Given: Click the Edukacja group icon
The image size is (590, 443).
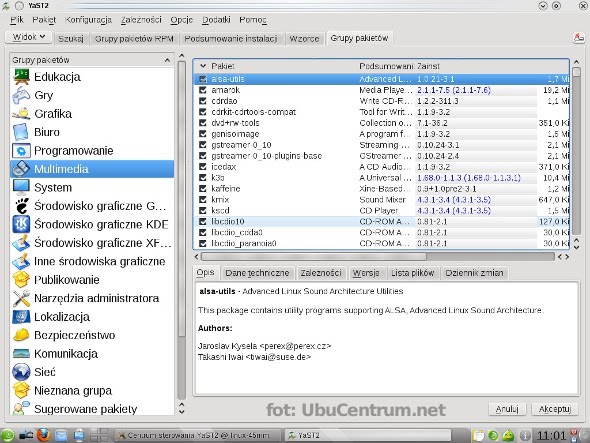Looking at the screenshot, I should point(21,77).
